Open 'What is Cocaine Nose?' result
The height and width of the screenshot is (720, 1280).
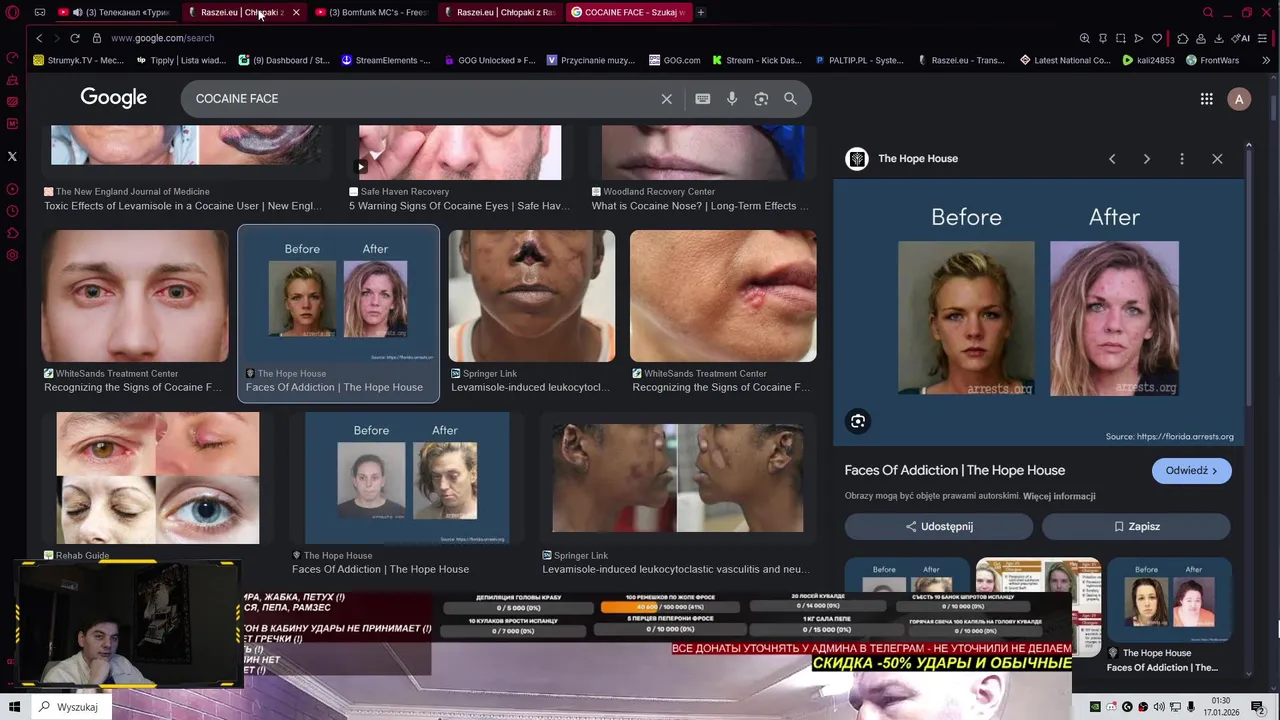(x=700, y=206)
